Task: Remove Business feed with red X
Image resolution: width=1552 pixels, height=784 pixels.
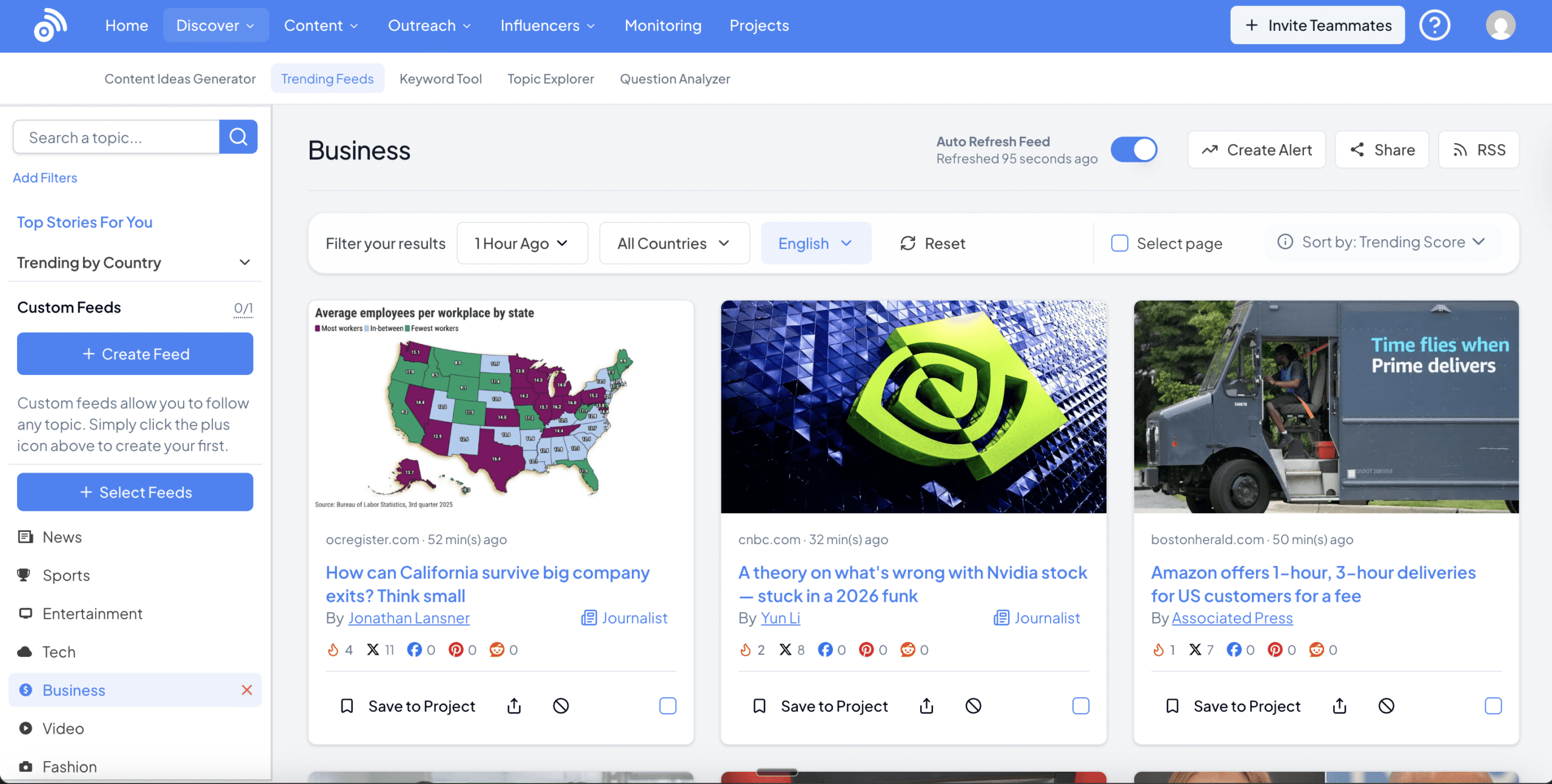Action: click(x=247, y=690)
